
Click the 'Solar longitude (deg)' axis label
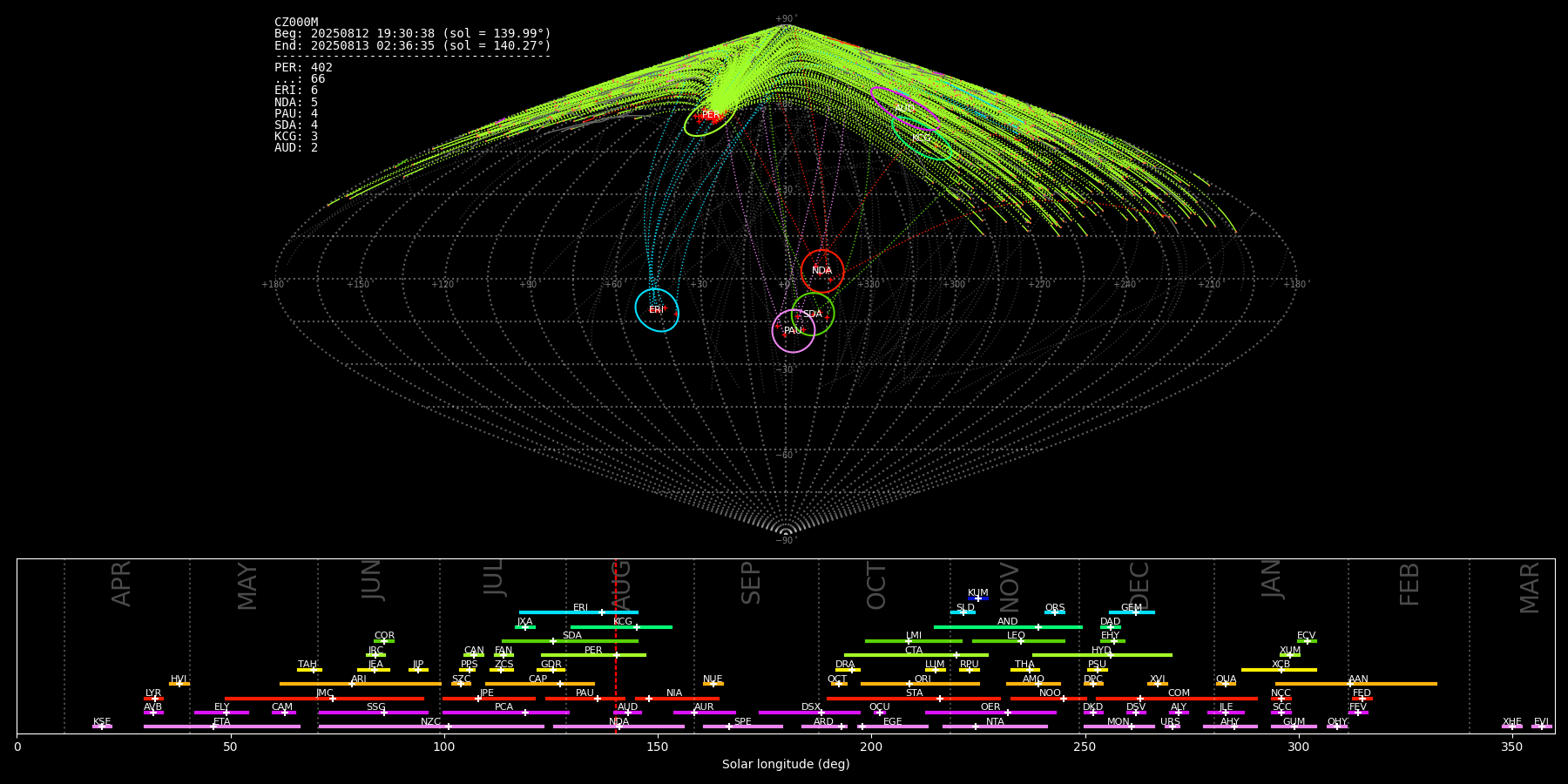coord(786,765)
